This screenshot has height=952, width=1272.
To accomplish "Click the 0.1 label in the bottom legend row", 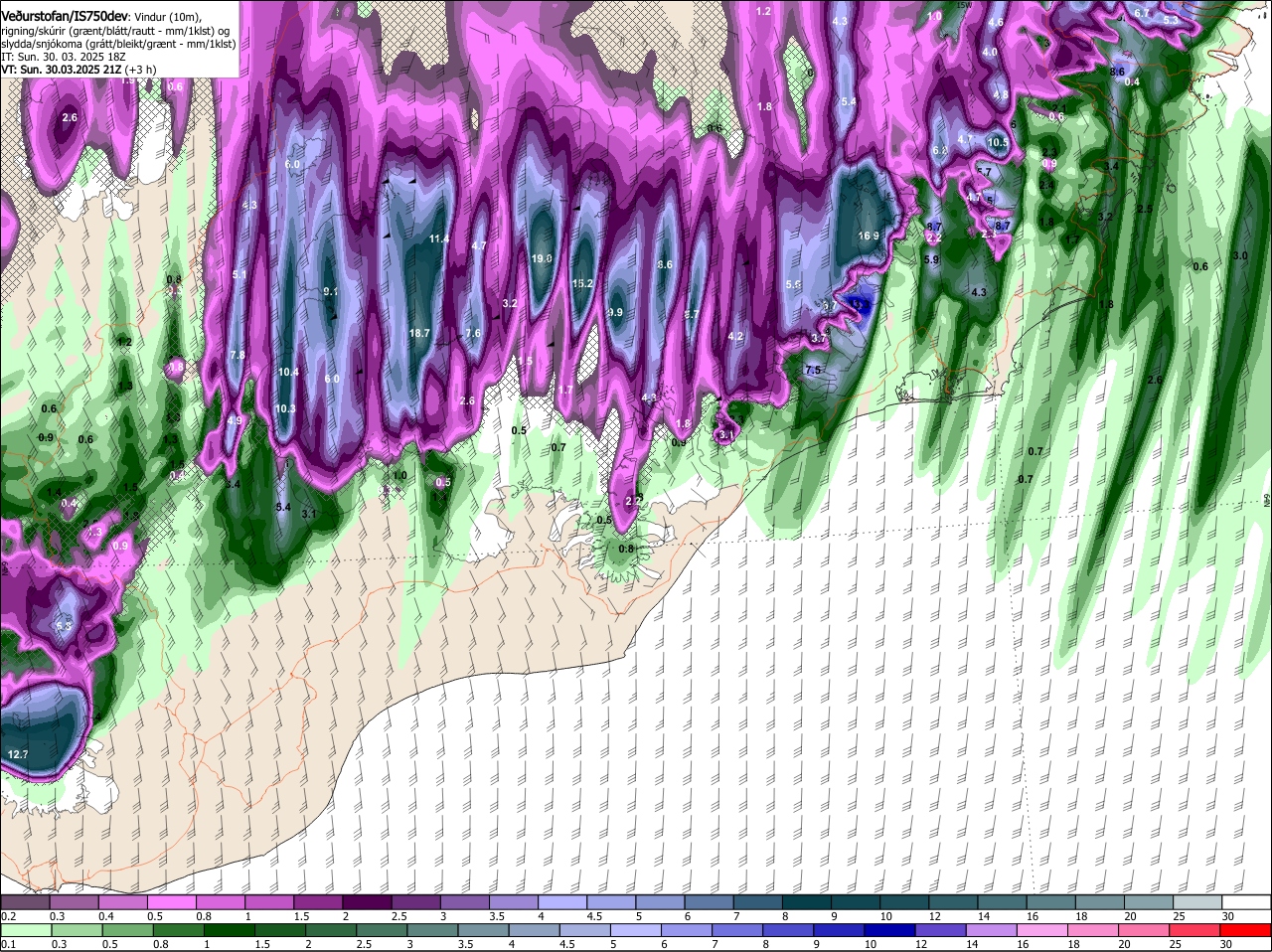I will [x=8, y=944].
